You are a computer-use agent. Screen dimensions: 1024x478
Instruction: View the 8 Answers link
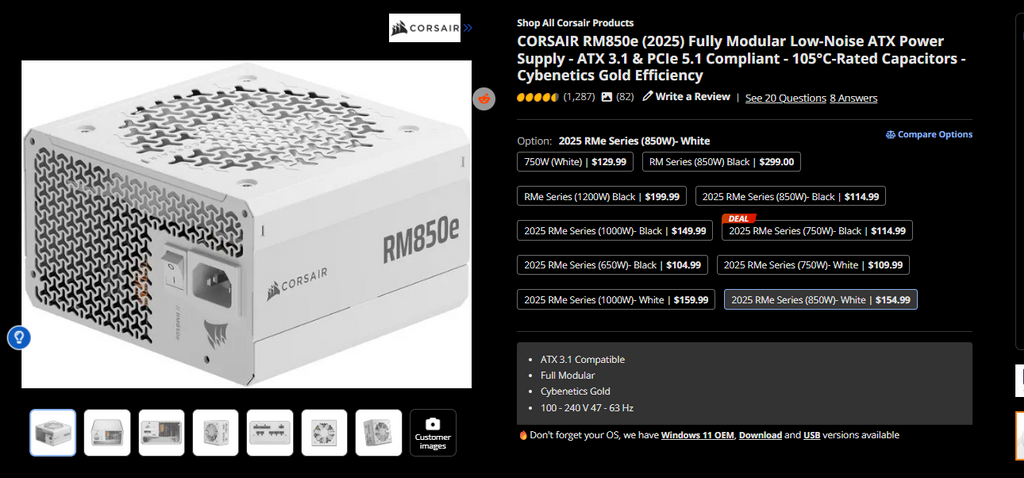(x=854, y=98)
